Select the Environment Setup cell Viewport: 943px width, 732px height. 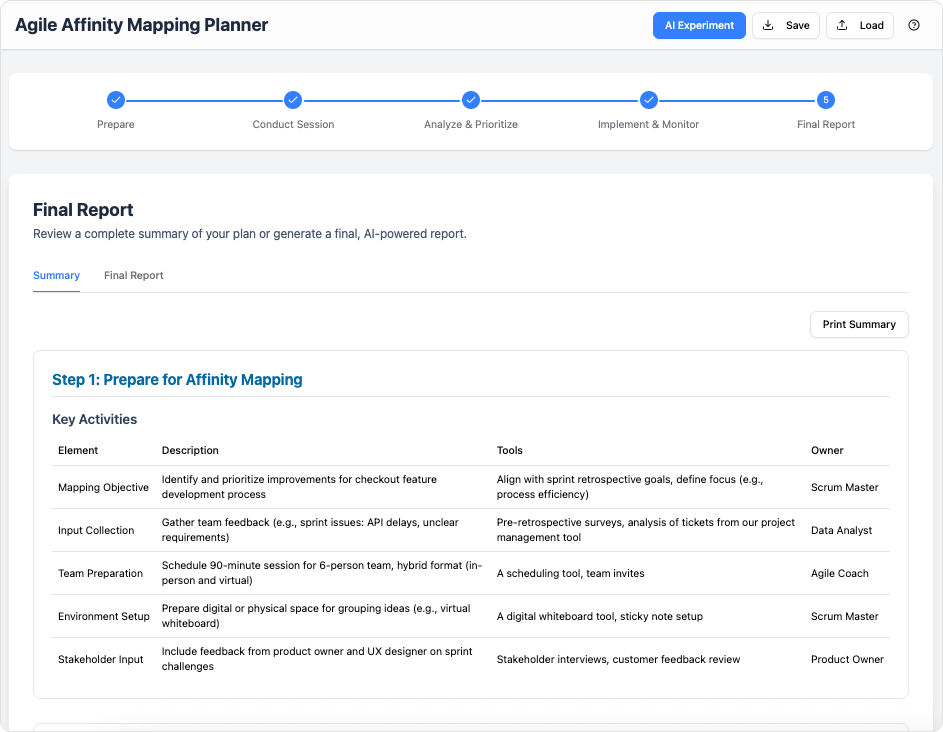pos(103,617)
